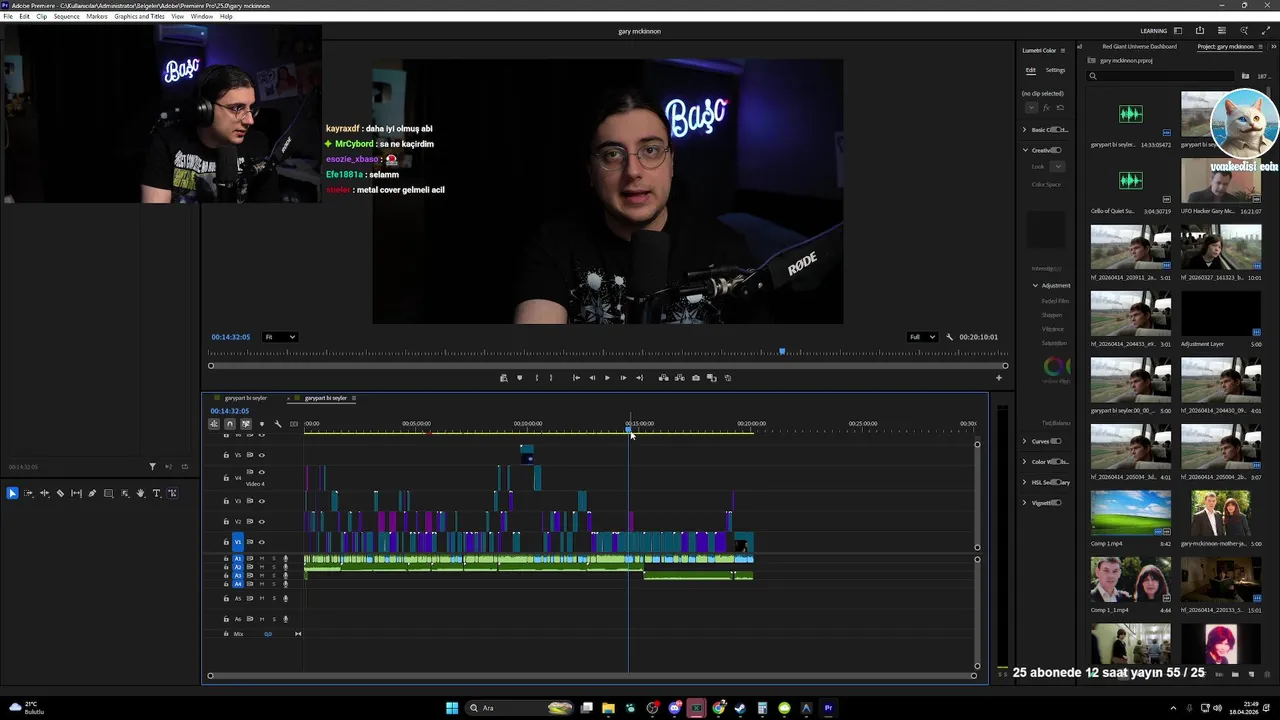Go to Out point in Program monitor
The image size is (1280, 720).
point(639,378)
